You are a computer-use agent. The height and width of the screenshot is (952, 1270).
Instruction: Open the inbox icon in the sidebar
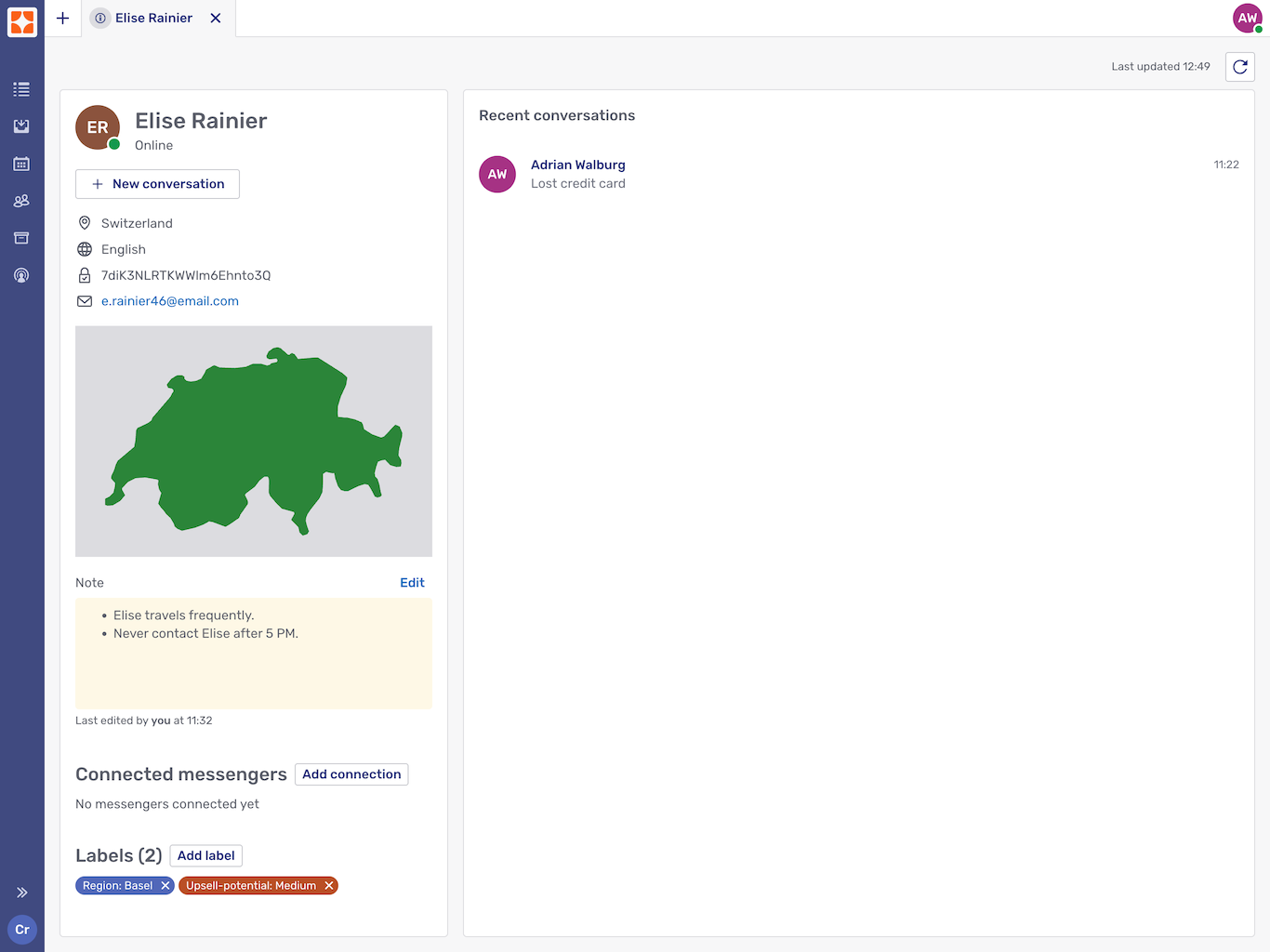(x=21, y=126)
